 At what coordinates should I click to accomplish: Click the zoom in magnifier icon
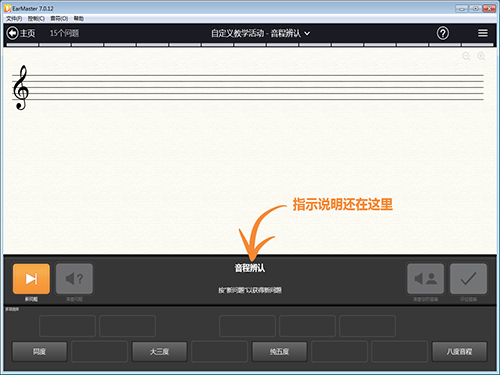coord(481,56)
